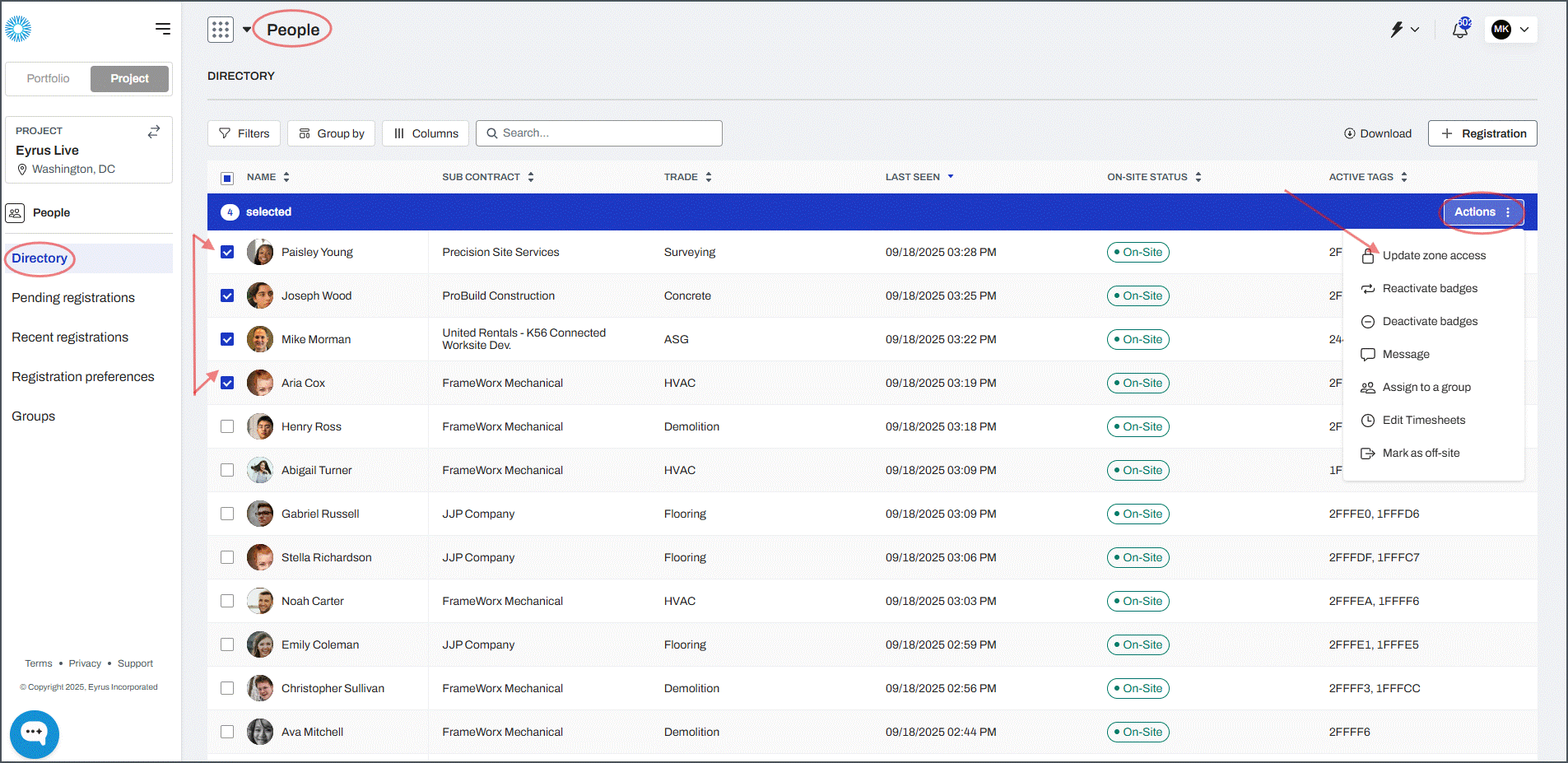Click the Message speech bubble icon
This screenshot has height=763, width=1568.
[1368, 355]
